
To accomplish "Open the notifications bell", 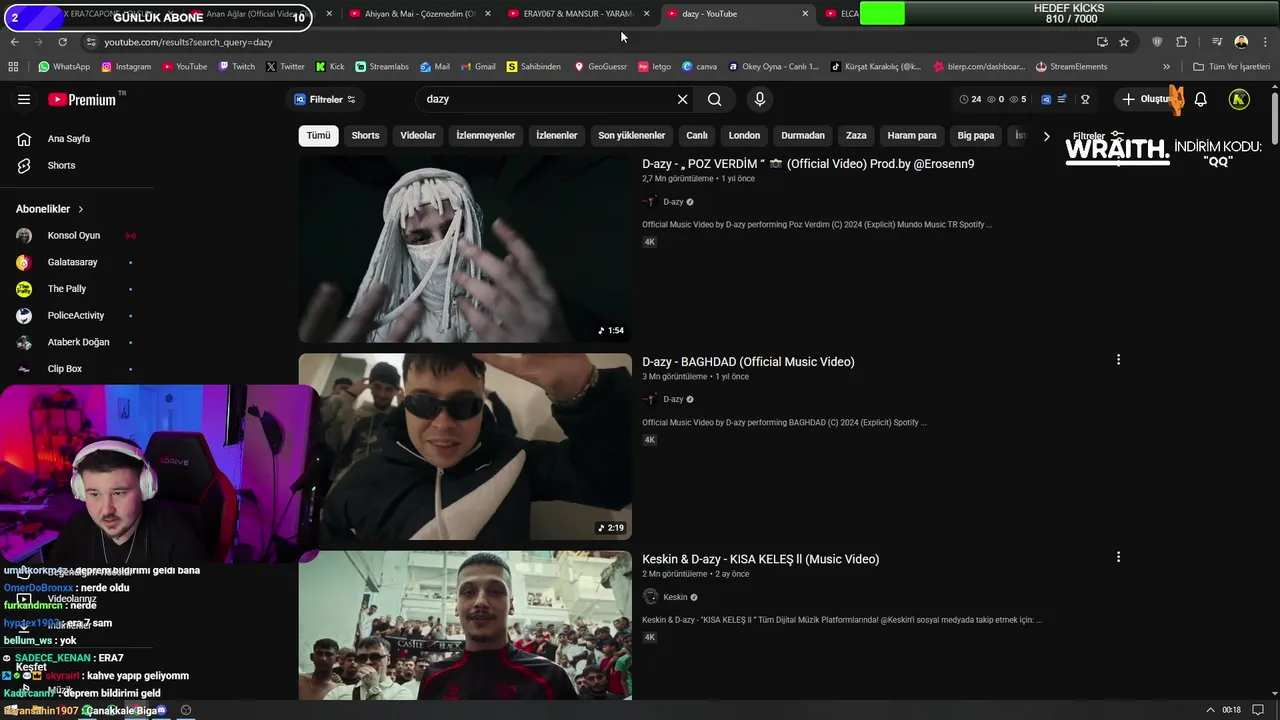I will (1201, 99).
